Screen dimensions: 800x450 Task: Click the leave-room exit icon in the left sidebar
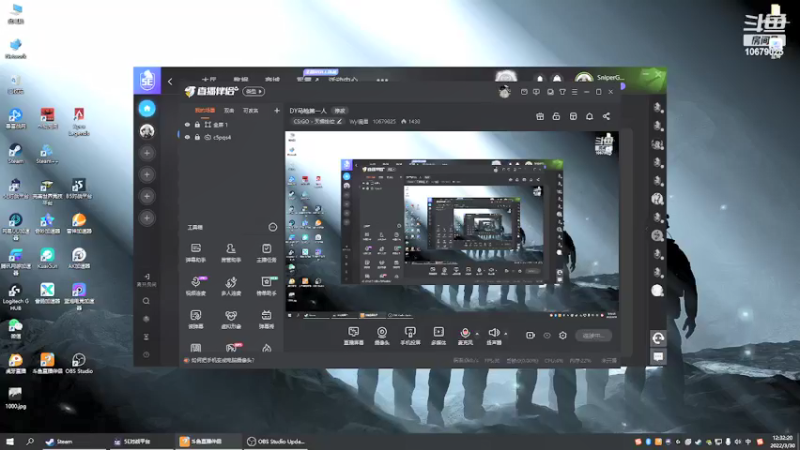146,280
